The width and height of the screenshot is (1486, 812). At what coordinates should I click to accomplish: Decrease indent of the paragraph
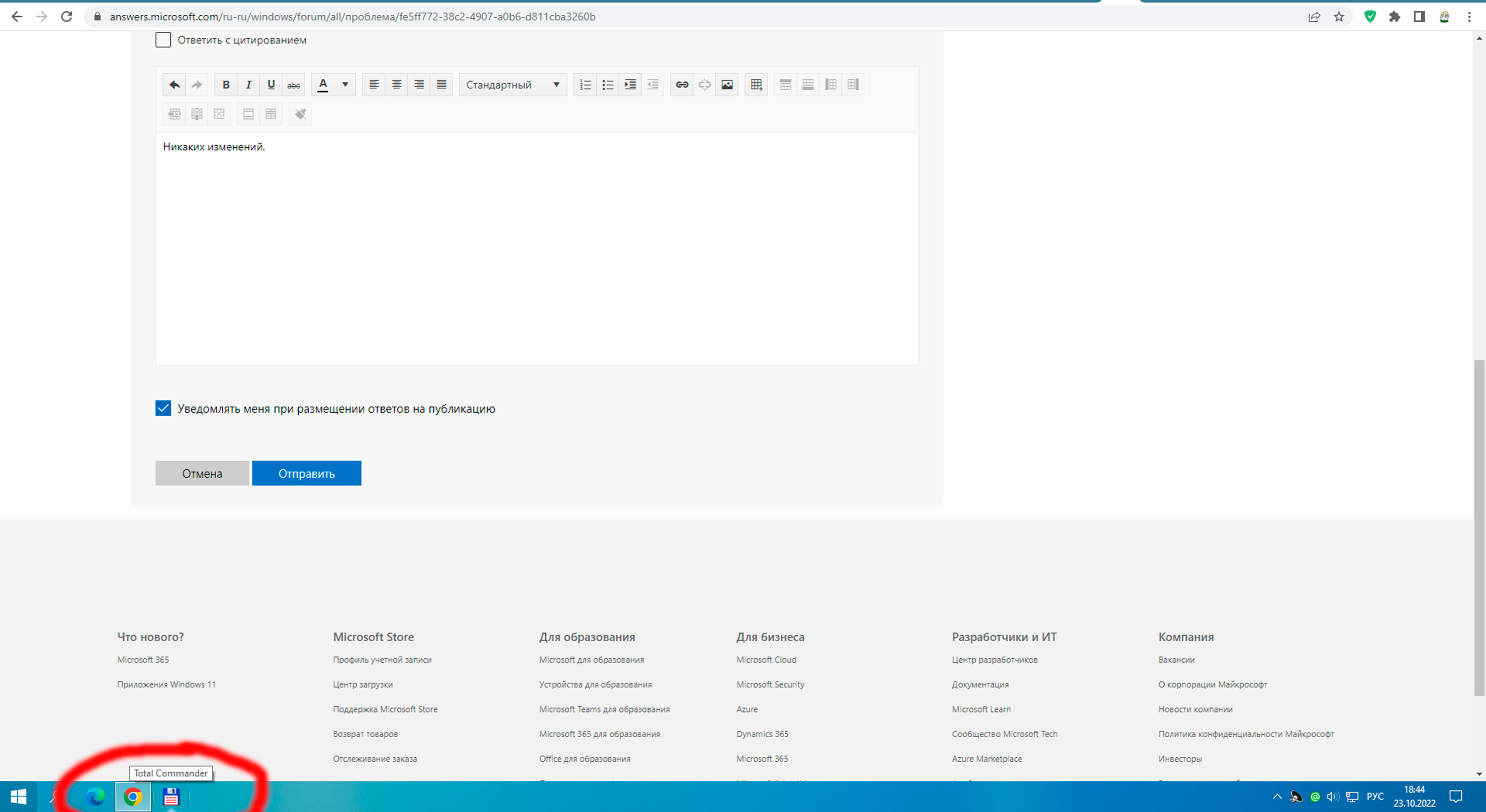click(x=652, y=85)
